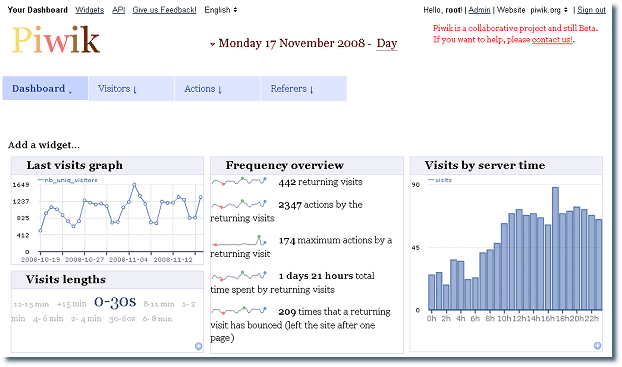622x367 pixels.
Task: Click the total time spent sparkline
Action: (x=240, y=275)
